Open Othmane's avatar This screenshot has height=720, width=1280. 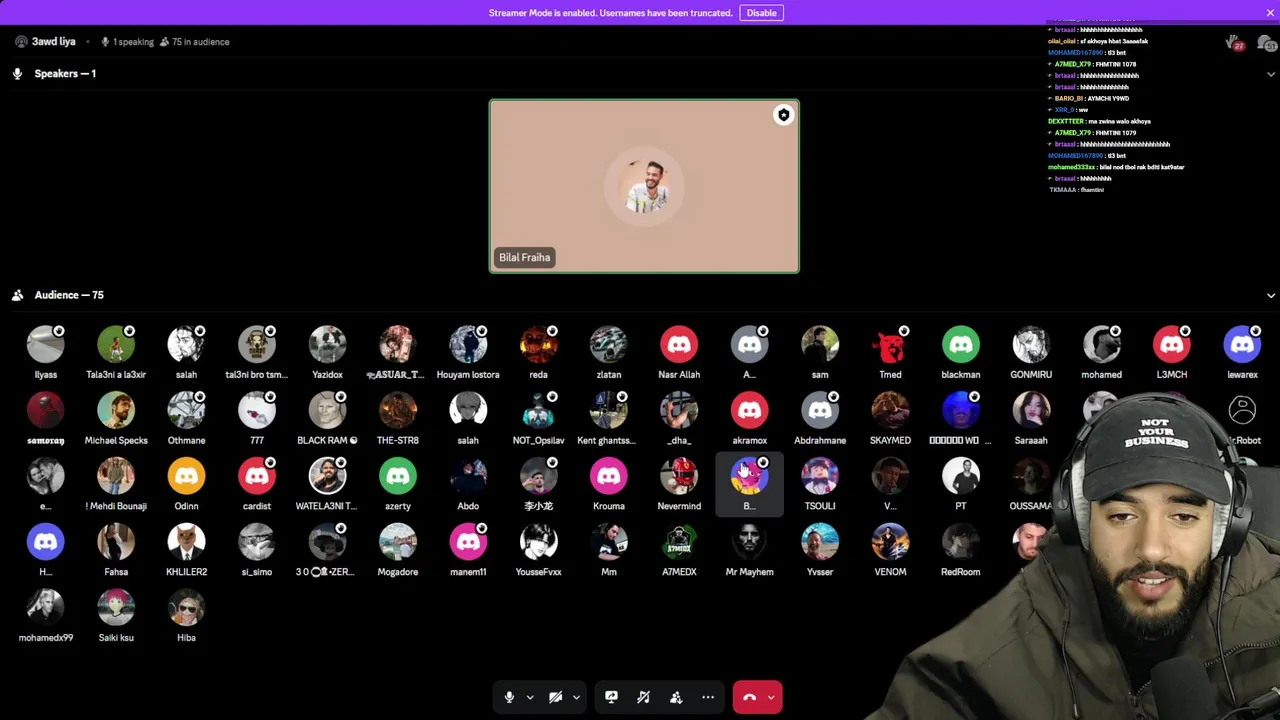point(186,410)
